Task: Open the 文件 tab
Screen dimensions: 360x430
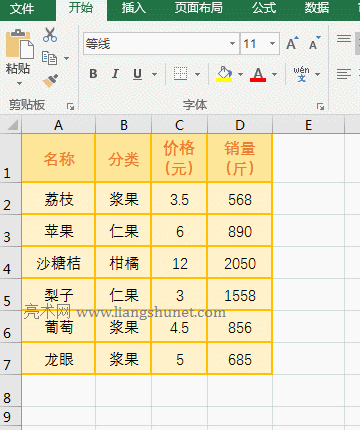Action: tap(22, 9)
